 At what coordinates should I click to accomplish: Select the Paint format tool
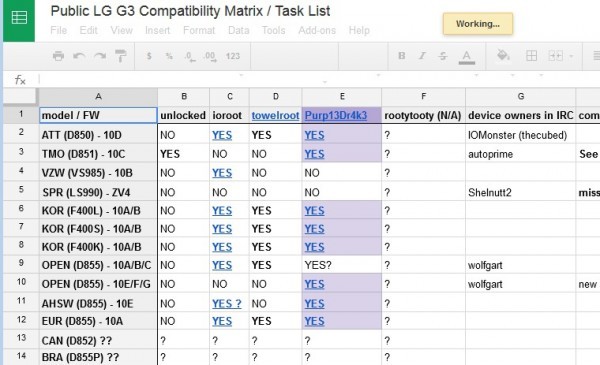(121, 56)
